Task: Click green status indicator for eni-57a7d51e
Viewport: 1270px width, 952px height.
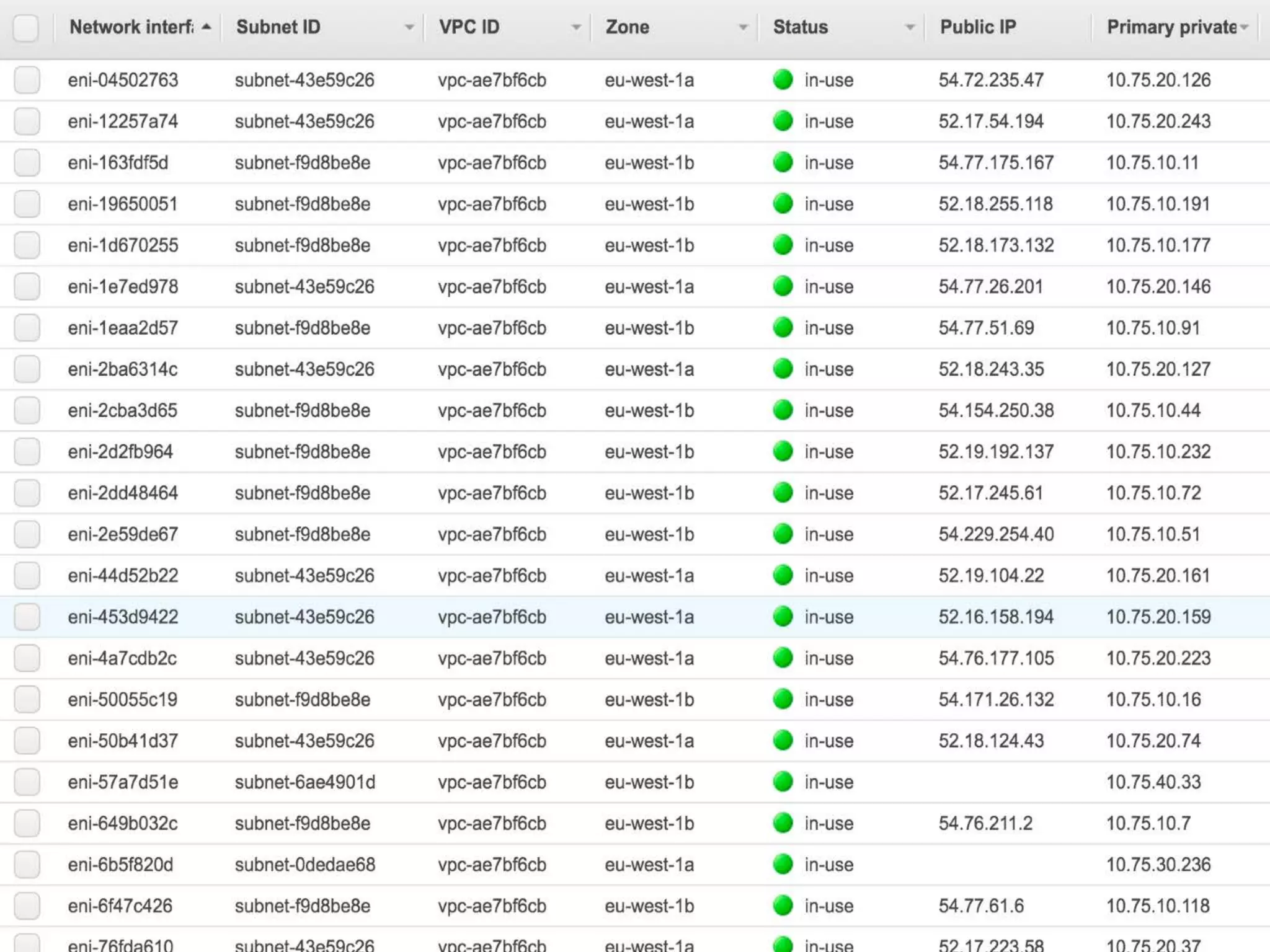Action: [x=783, y=782]
